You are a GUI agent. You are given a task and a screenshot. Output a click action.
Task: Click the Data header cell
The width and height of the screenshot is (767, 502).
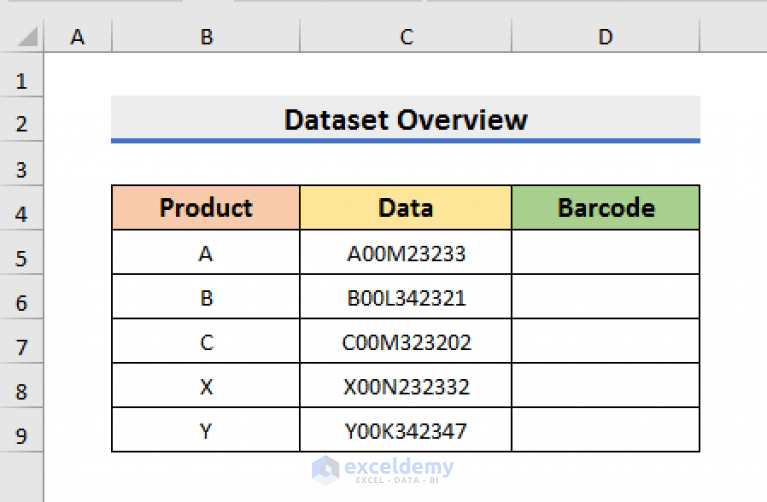point(406,207)
